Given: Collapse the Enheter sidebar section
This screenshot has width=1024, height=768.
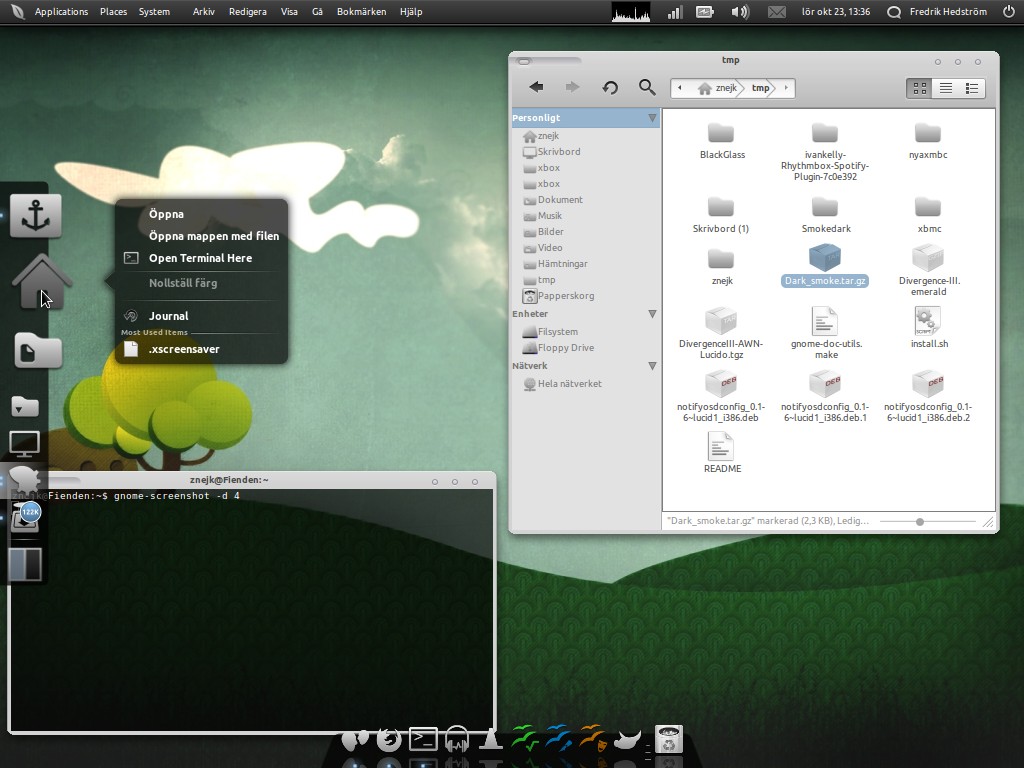Looking at the screenshot, I should point(652,314).
